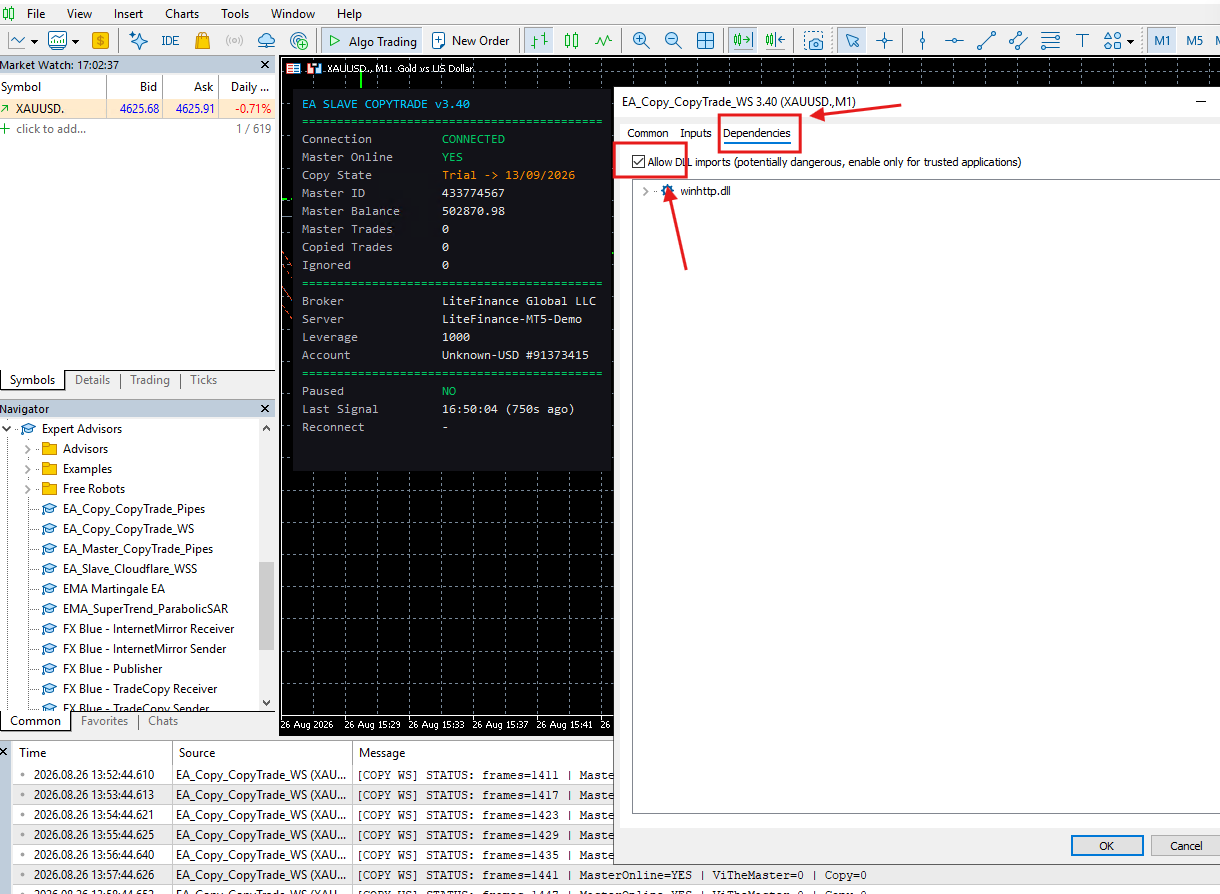Image resolution: width=1220 pixels, height=894 pixels.
Task: Open the VPS cloud hosting icon
Action: [x=266, y=41]
